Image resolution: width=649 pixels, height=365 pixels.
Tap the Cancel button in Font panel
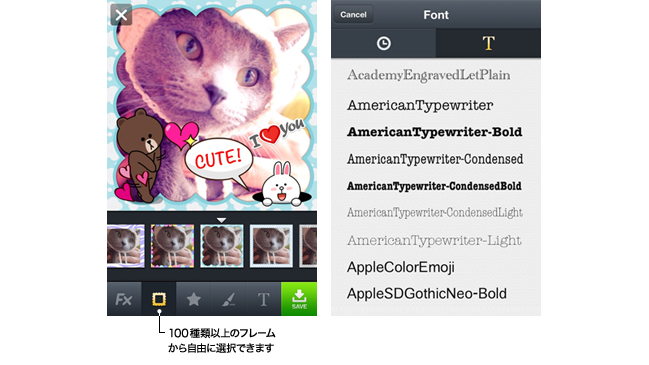(353, 14)
